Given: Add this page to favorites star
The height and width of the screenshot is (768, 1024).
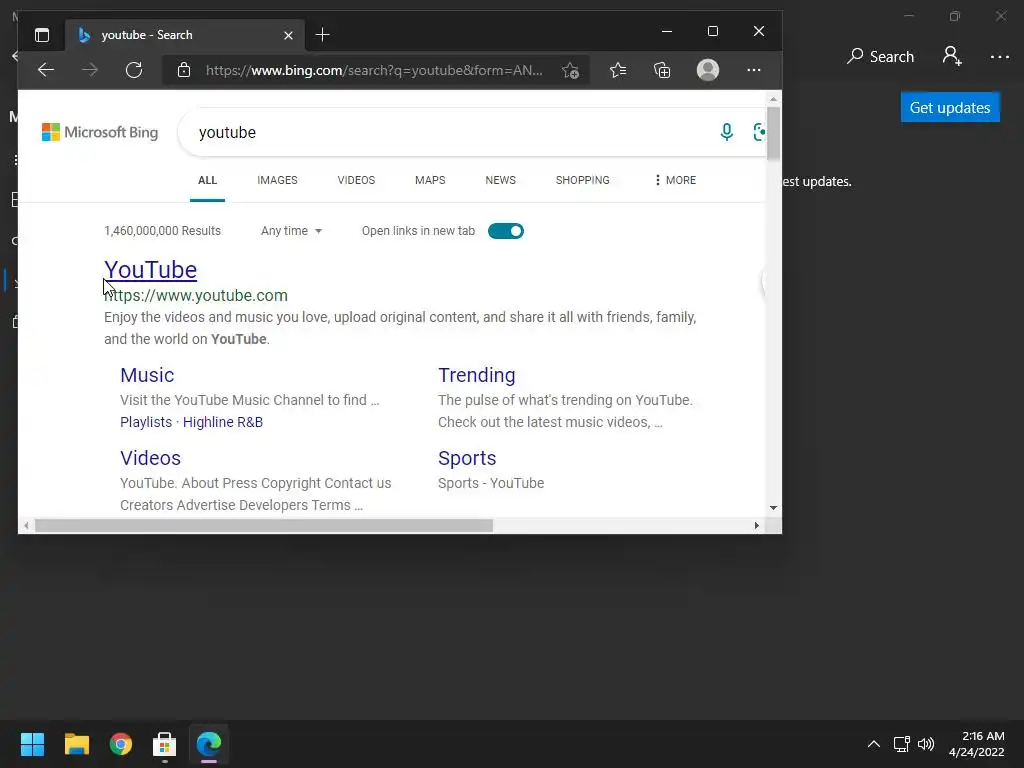Looking at the screenshot, I should click(x=570, y=70).
